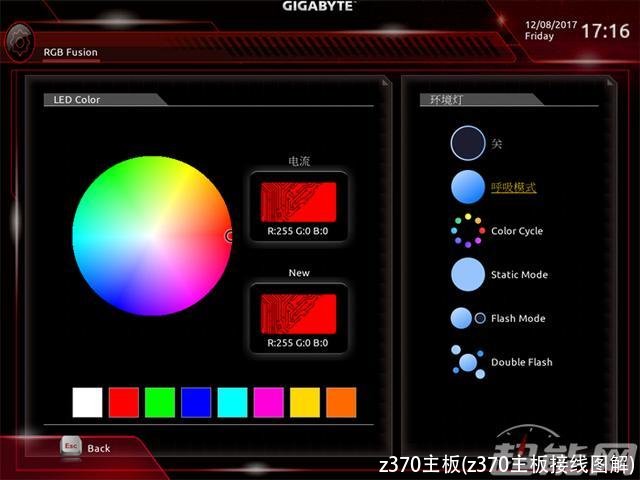Open the RGB Fusion tab
The width and height of the screenshot is (640, 480).
[x=70, y=52]
